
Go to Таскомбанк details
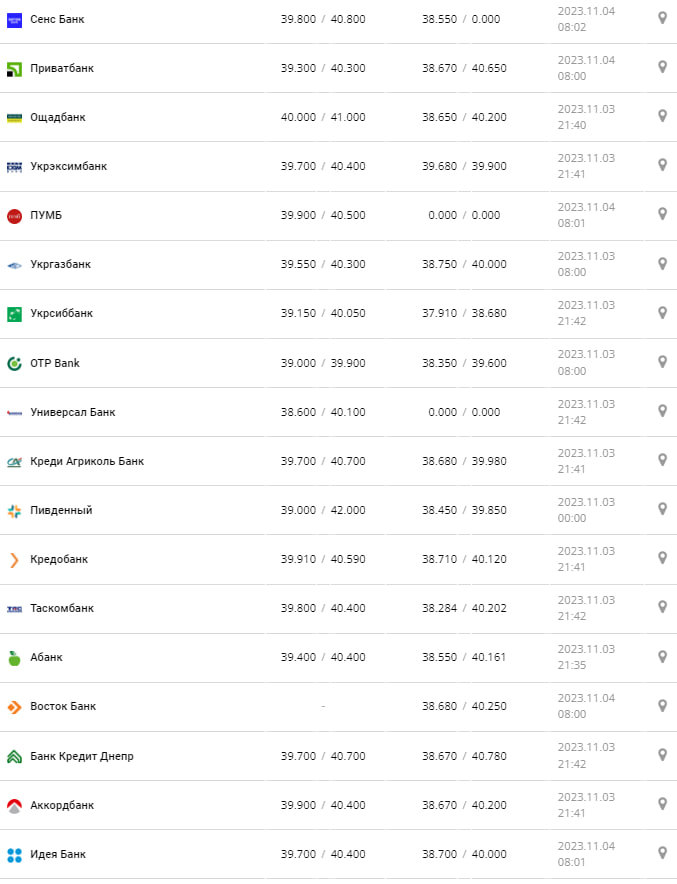(62, 608)
